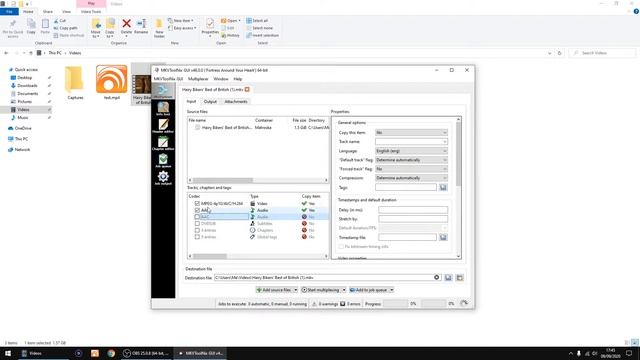This screenshot has width=640, height=360.
Task: Uncheck the first AAC audio track
Action: [197, 210]
